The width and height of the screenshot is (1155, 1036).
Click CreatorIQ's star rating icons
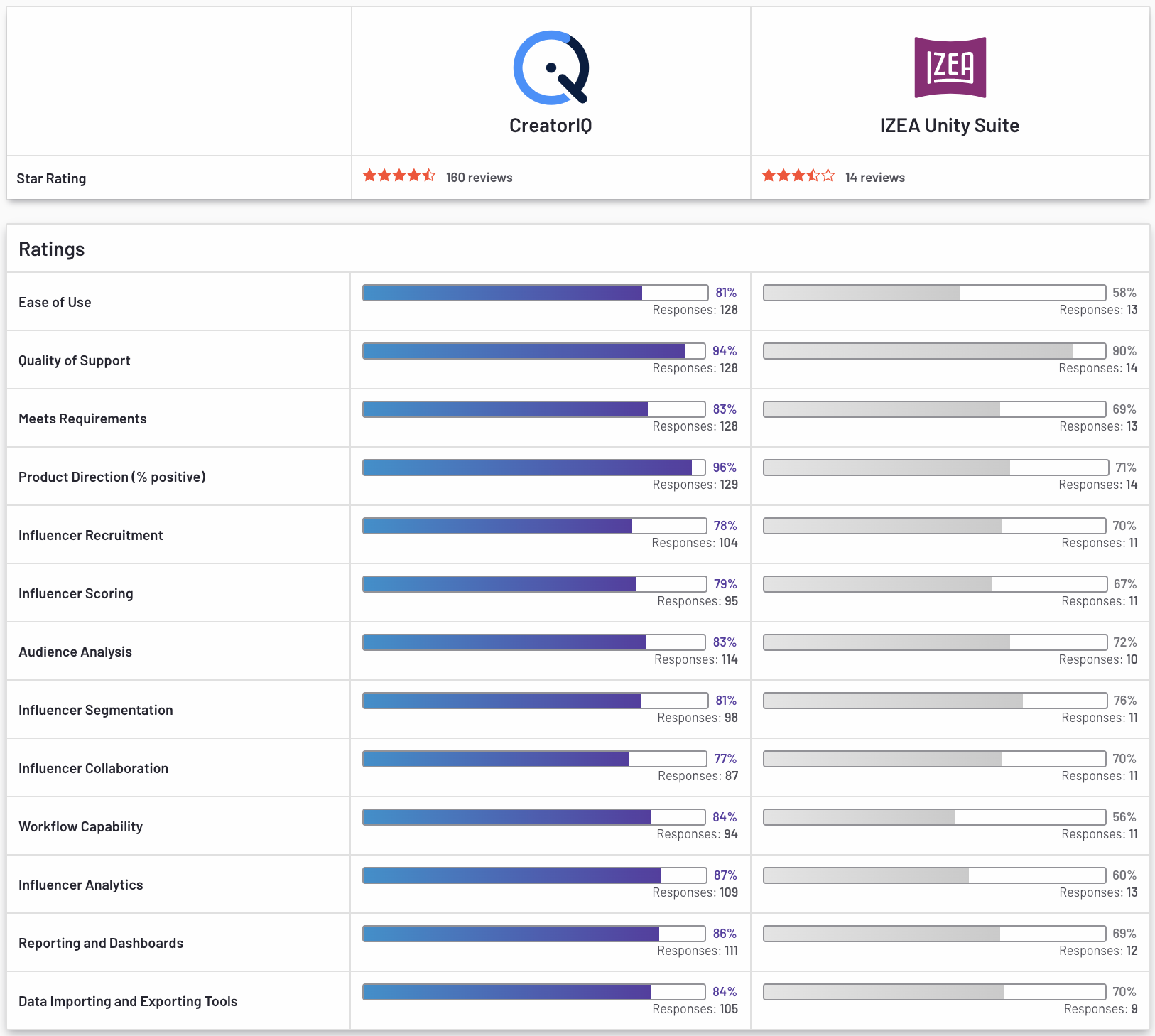coord(399,176)
